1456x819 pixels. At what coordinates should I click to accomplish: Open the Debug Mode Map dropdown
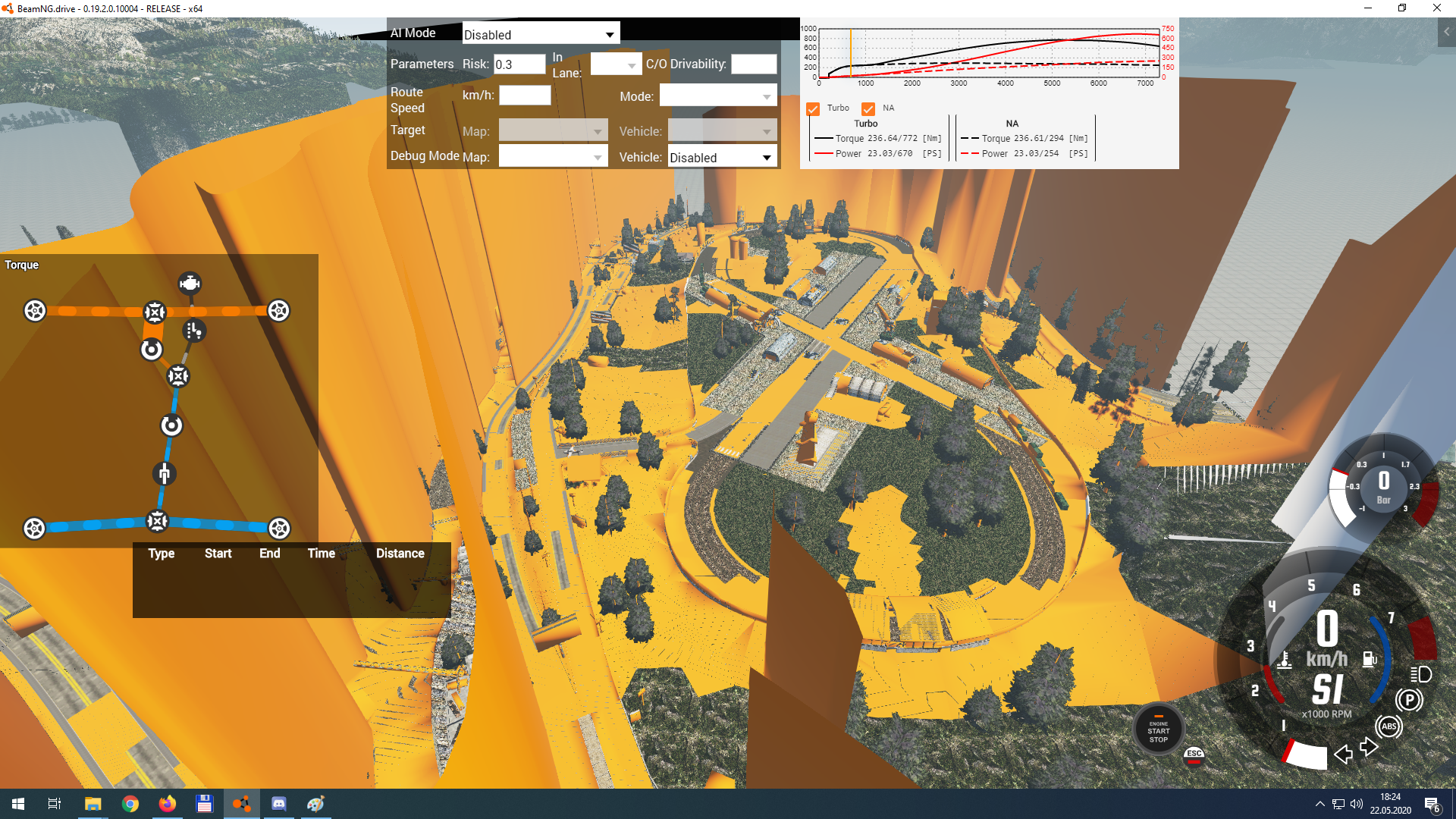tap(553, 157)
